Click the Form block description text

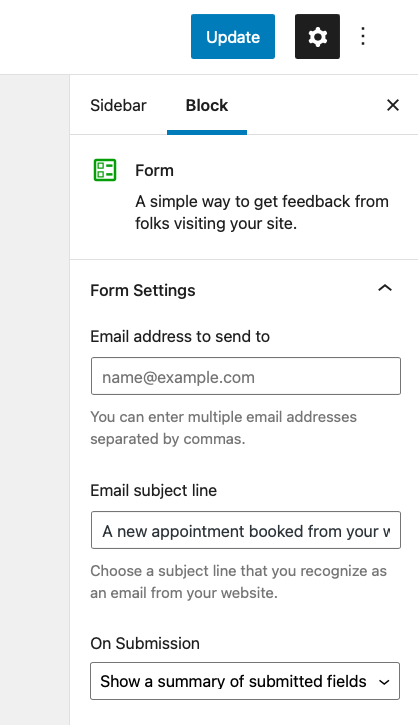tap(262, 212)
